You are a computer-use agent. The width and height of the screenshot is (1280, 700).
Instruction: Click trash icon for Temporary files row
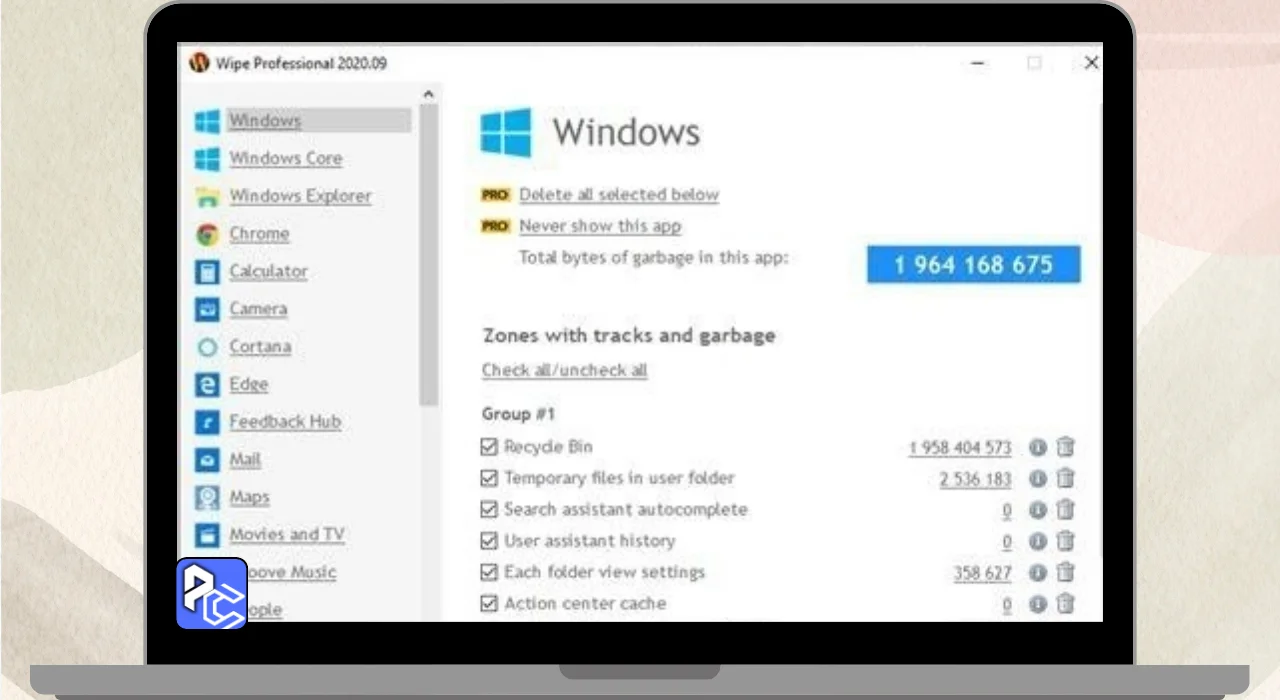click(x=1066, y=478)
